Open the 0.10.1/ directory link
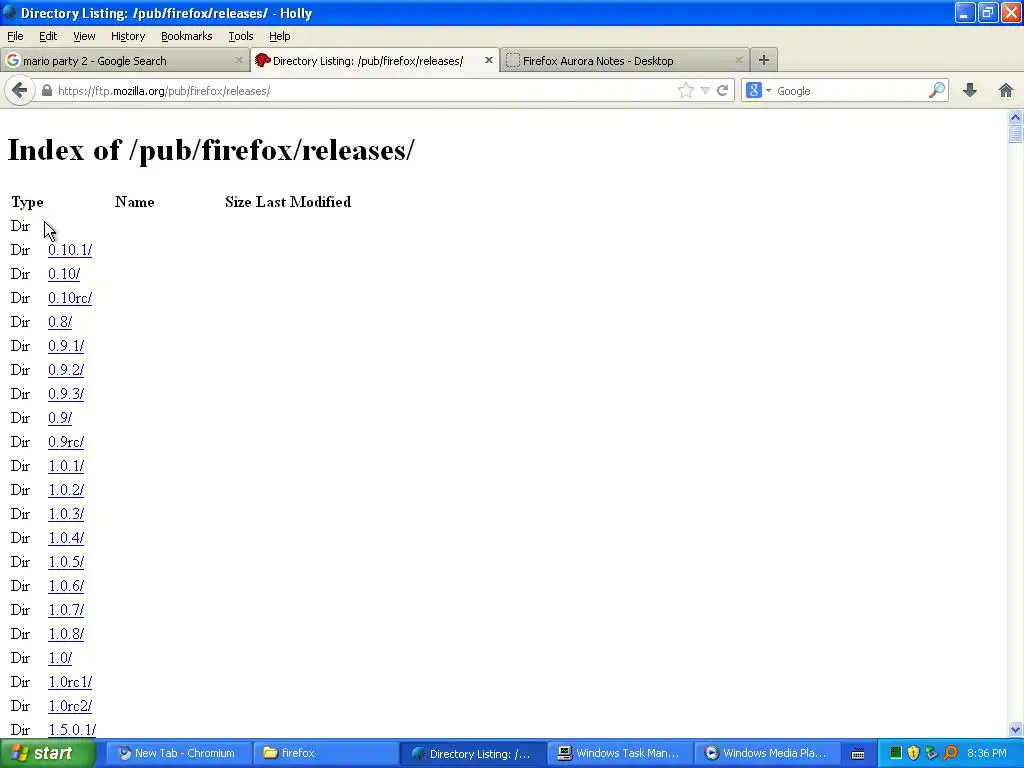 [70, 250]
